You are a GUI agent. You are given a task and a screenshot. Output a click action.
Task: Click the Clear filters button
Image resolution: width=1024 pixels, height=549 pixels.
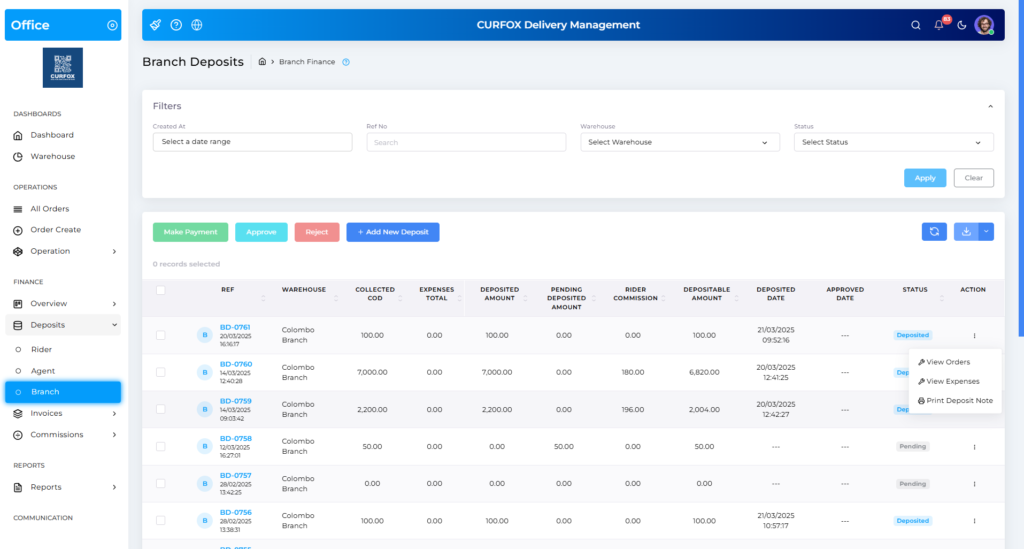click(x=974, y=178)
